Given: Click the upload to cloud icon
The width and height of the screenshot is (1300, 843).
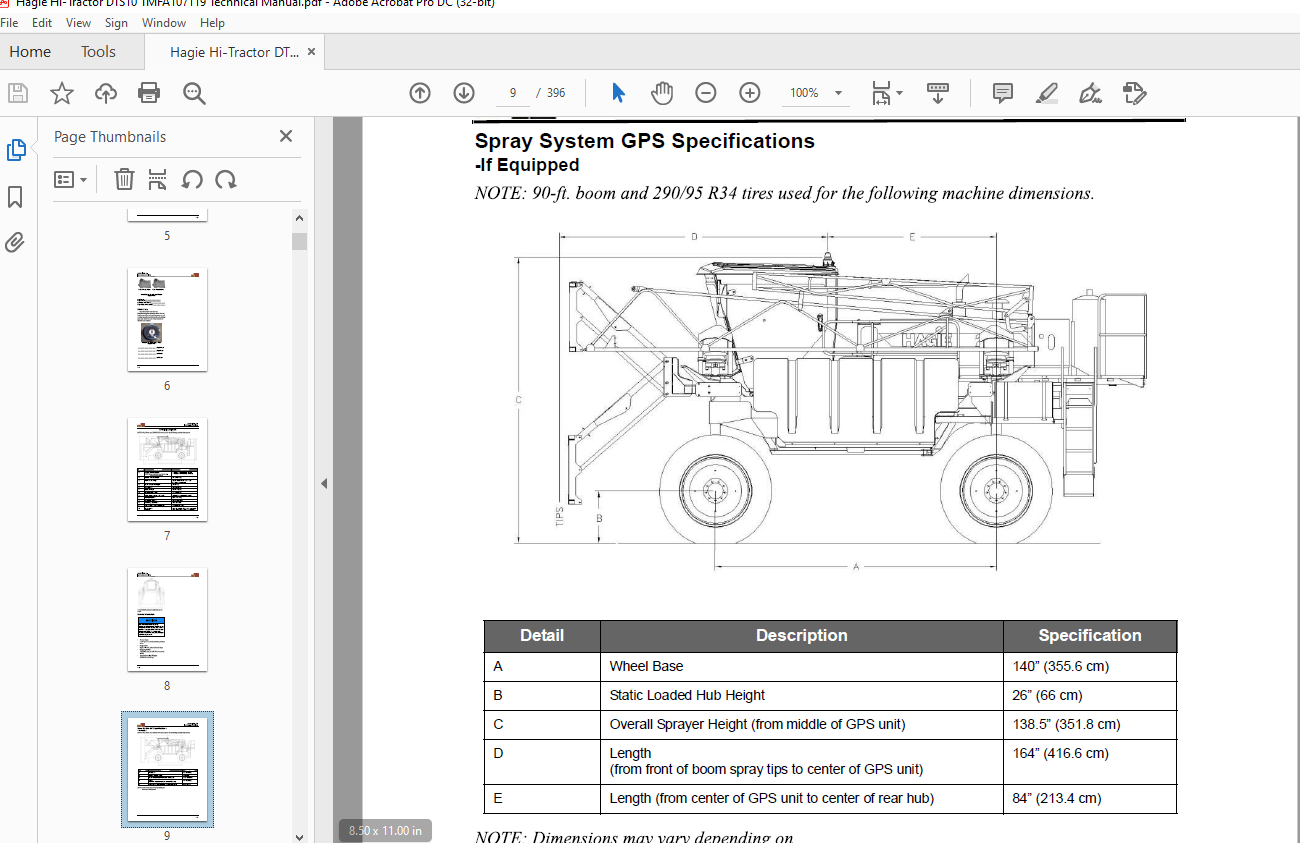Looking at the screenshot, I should tap(106, 93).
